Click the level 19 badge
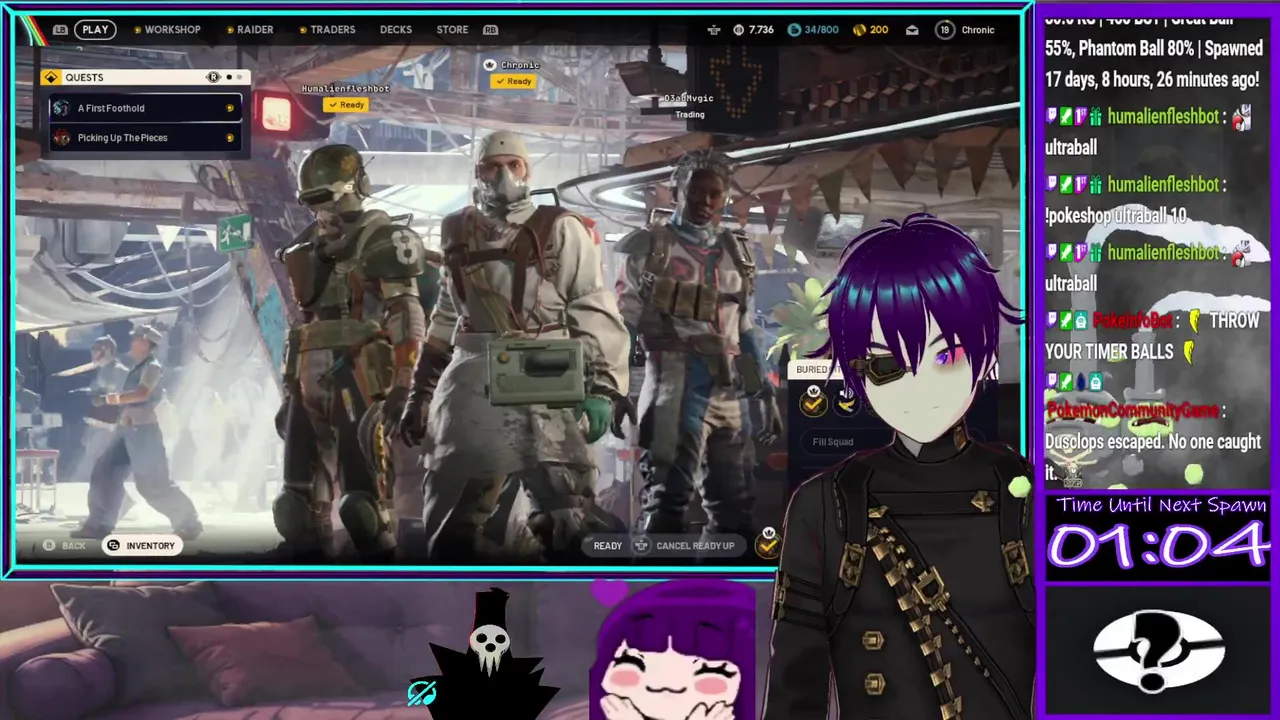Viewport: 1280px width, 720px height. 945,30
